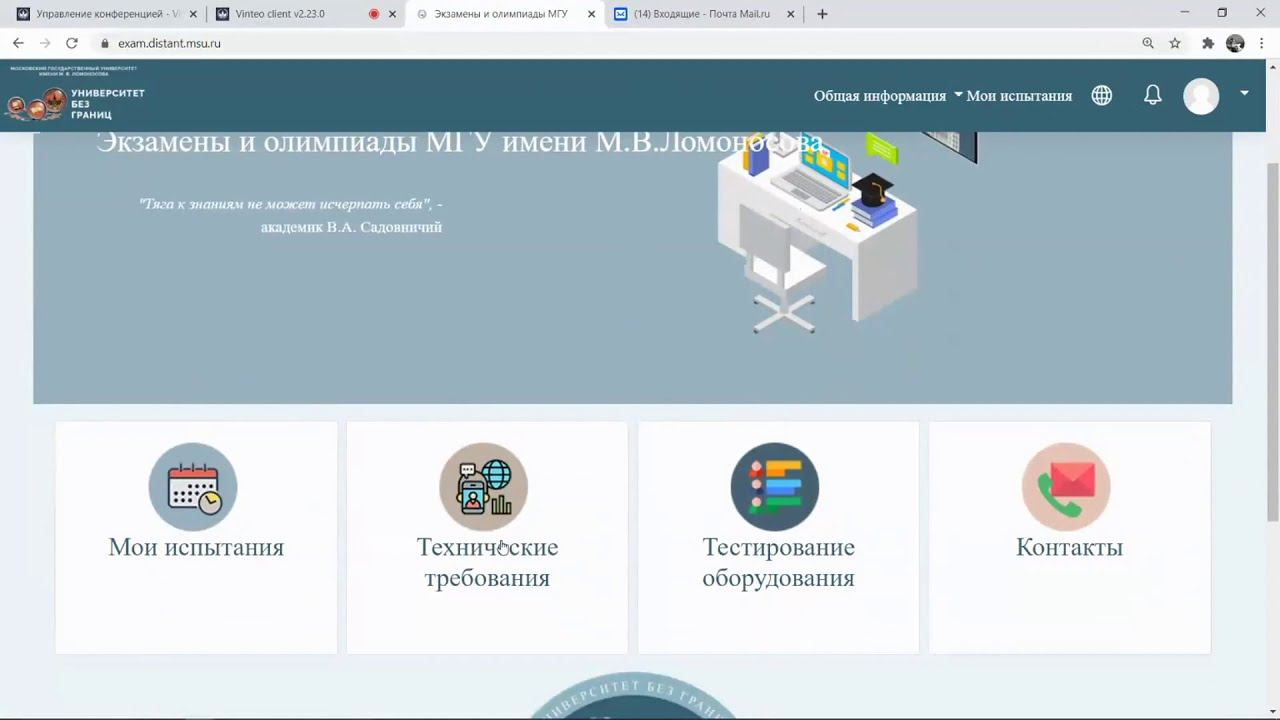This screenshot has height=720, width=1280.
Task: Close the Vinteo client tab
Action: click(x=392, y=14)
